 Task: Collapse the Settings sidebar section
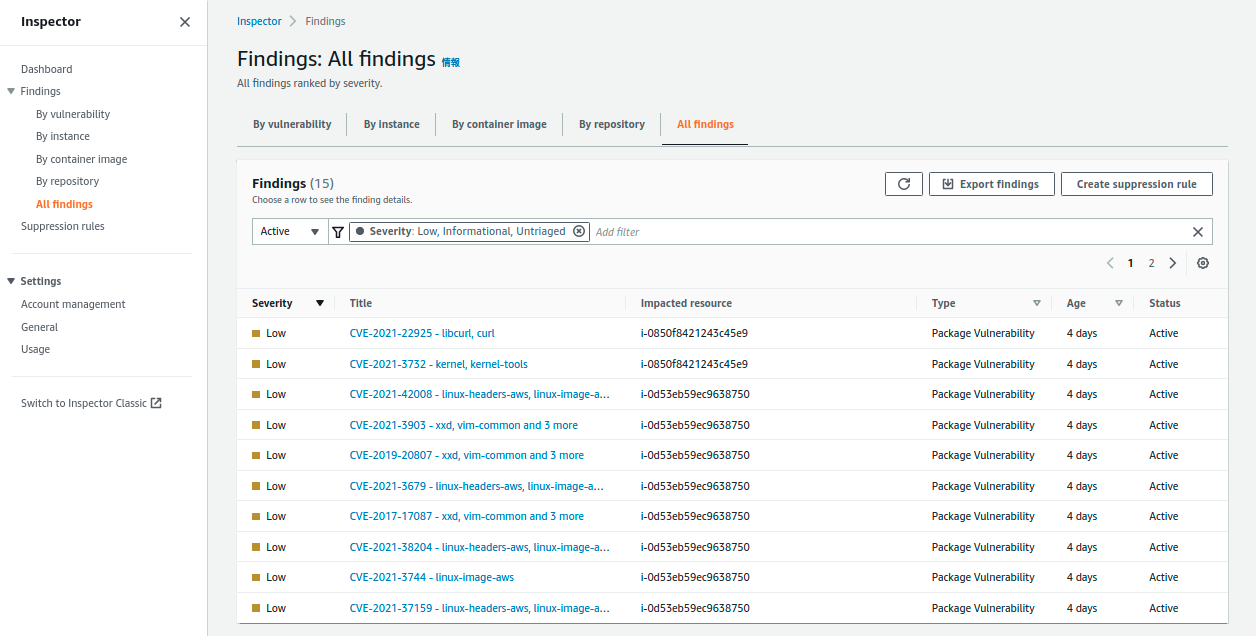click(11, 281)
